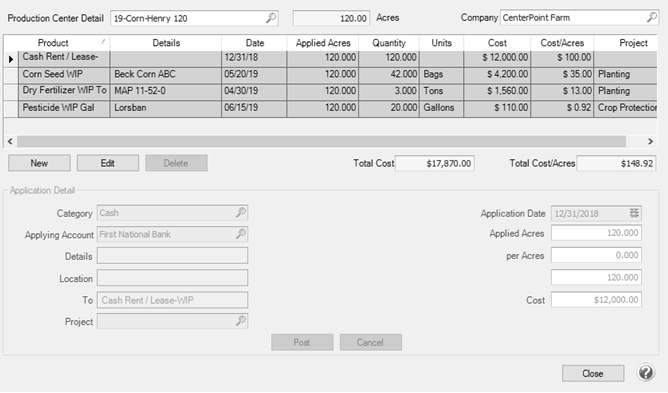Click the Beck Corn ABC details cell
Image resolution: width=668 pixels, height=393 pixels.
coord(166,75)
